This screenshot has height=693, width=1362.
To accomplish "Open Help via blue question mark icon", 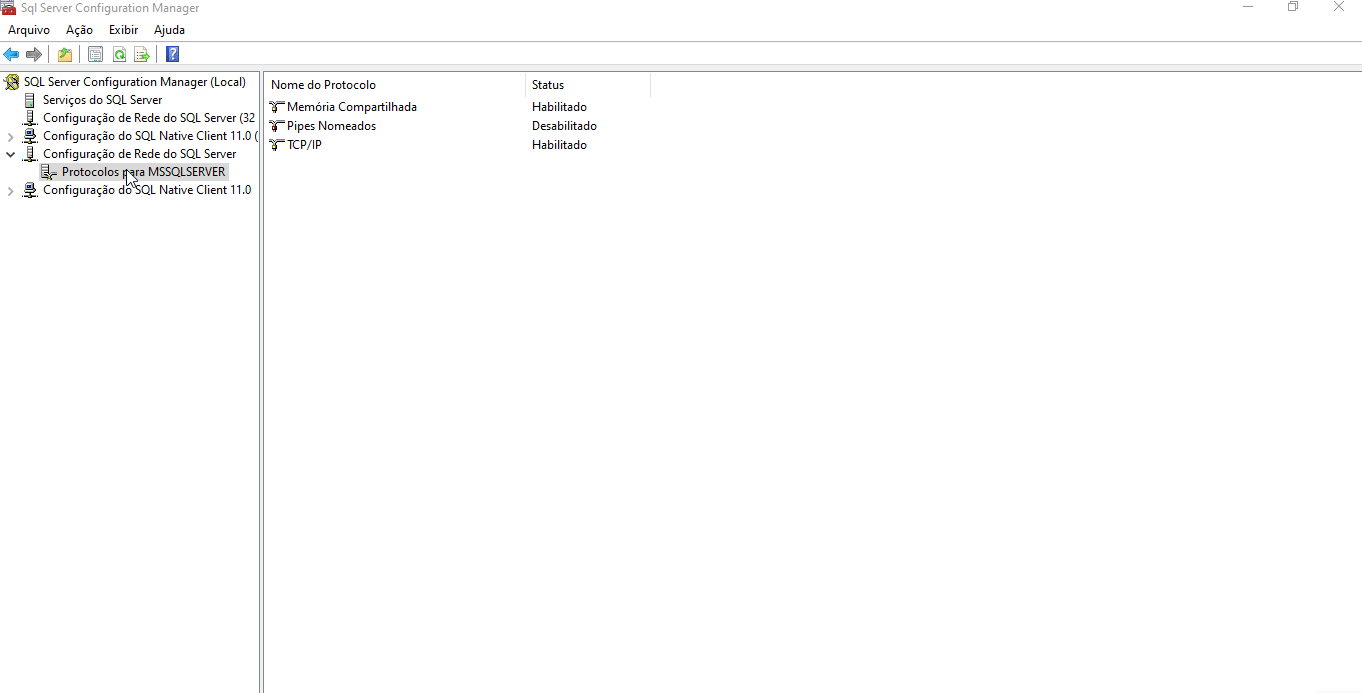I will (173, 54).
